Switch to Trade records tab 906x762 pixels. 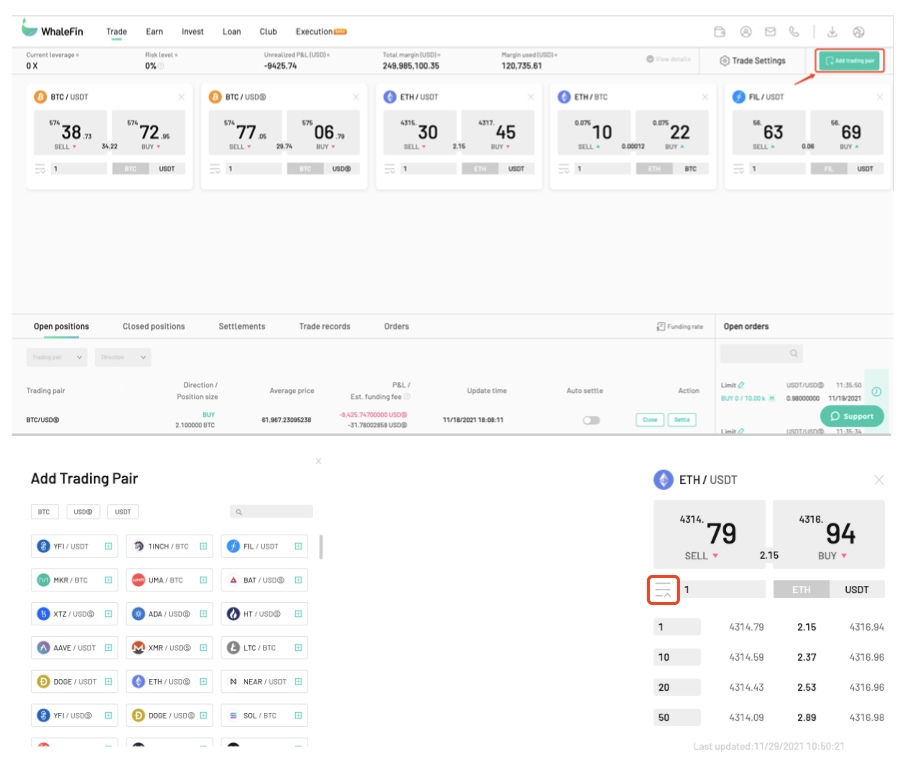pos(325,326)
